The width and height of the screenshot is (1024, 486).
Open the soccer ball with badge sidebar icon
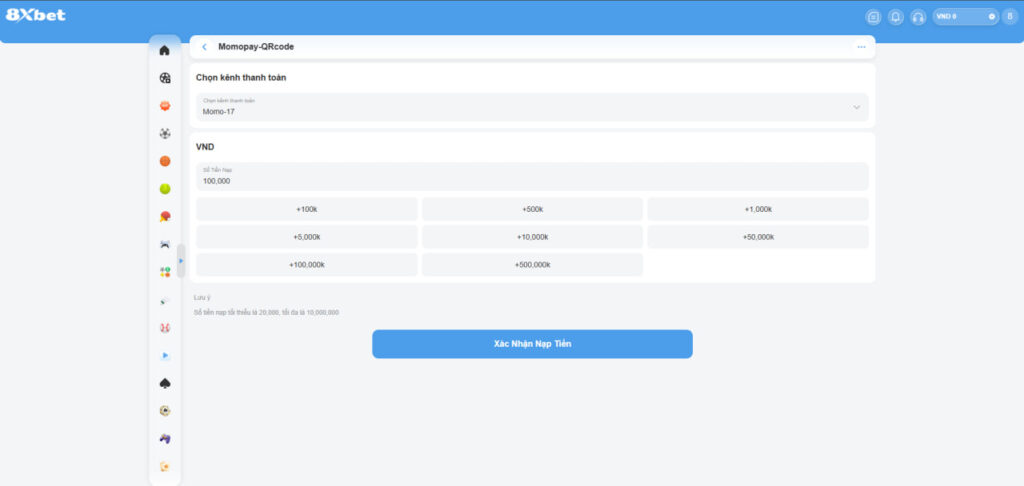tap(165, 78)
